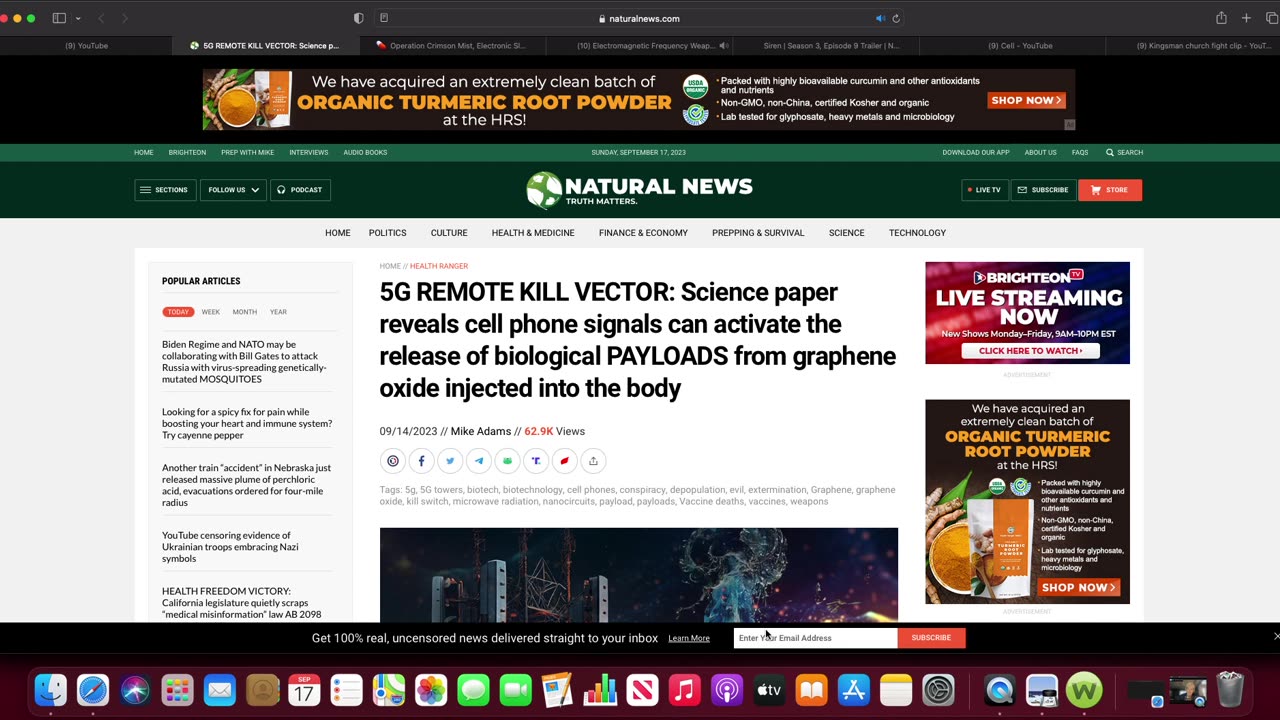
Task: Select Week popular articles filter
Action: click(211, 312)
